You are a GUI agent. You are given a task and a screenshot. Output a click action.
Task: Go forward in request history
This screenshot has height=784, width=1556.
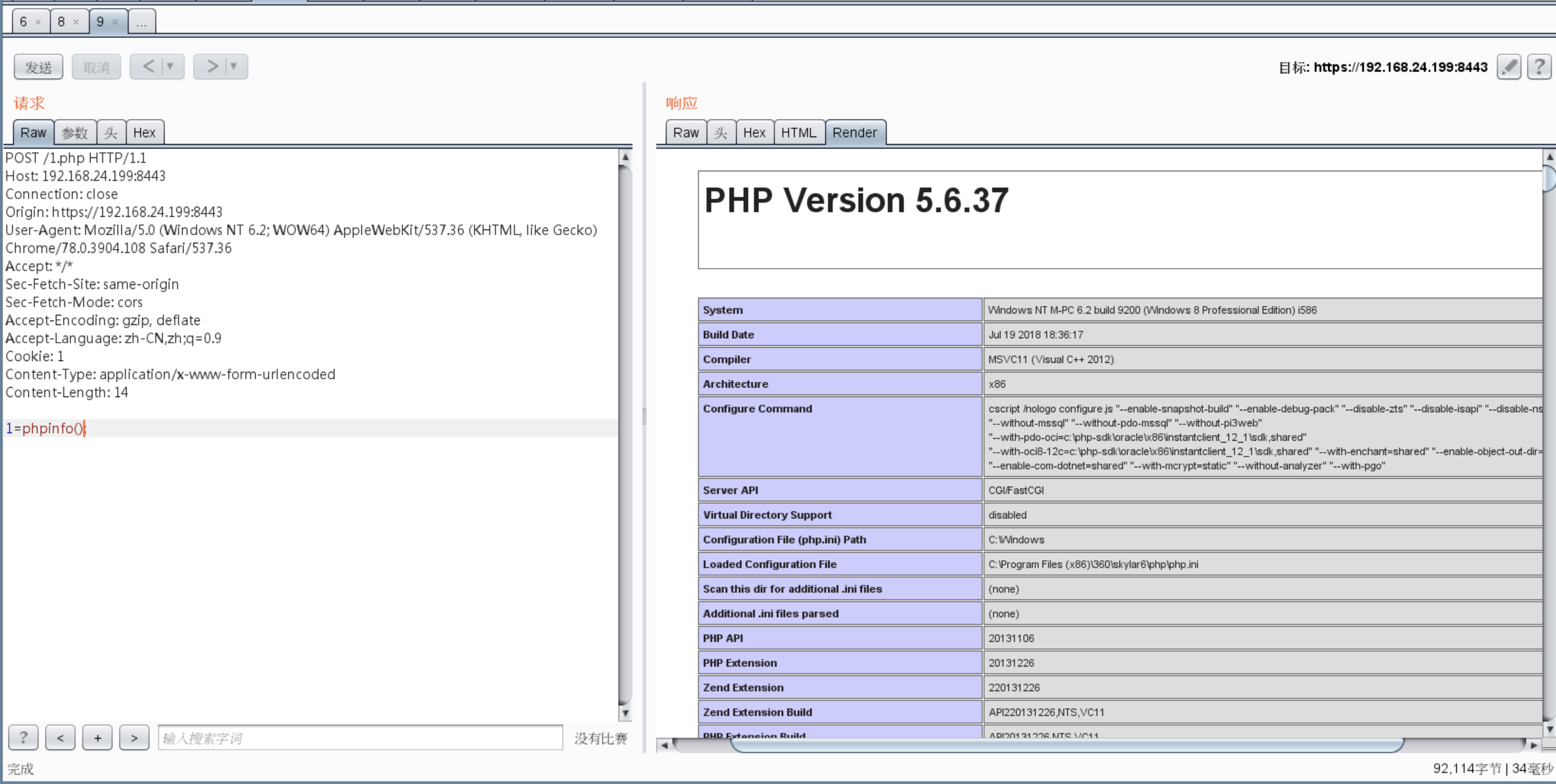click(x=213, y=66)
